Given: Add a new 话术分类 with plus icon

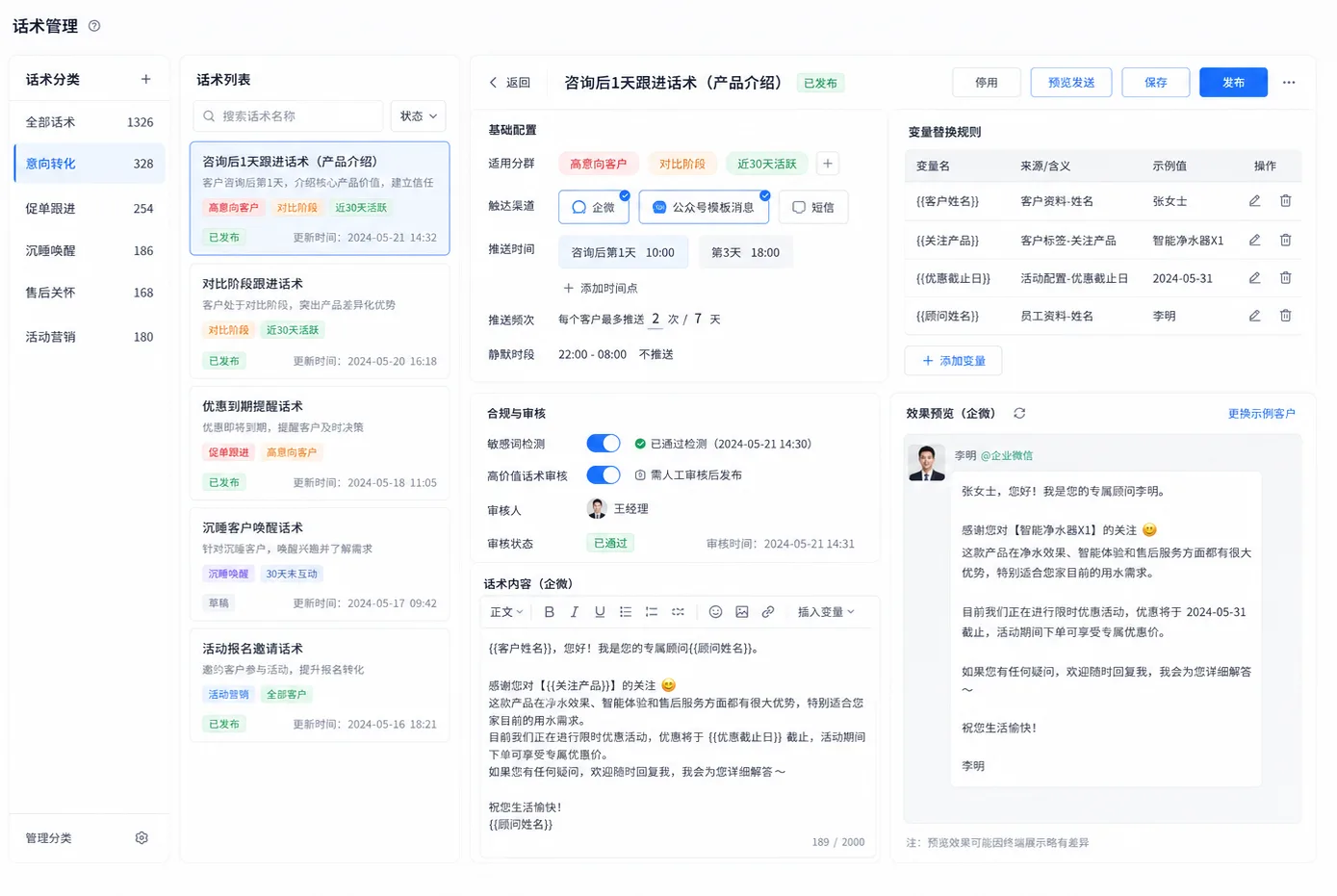Looking at the screenshot, I should [145, 79].
